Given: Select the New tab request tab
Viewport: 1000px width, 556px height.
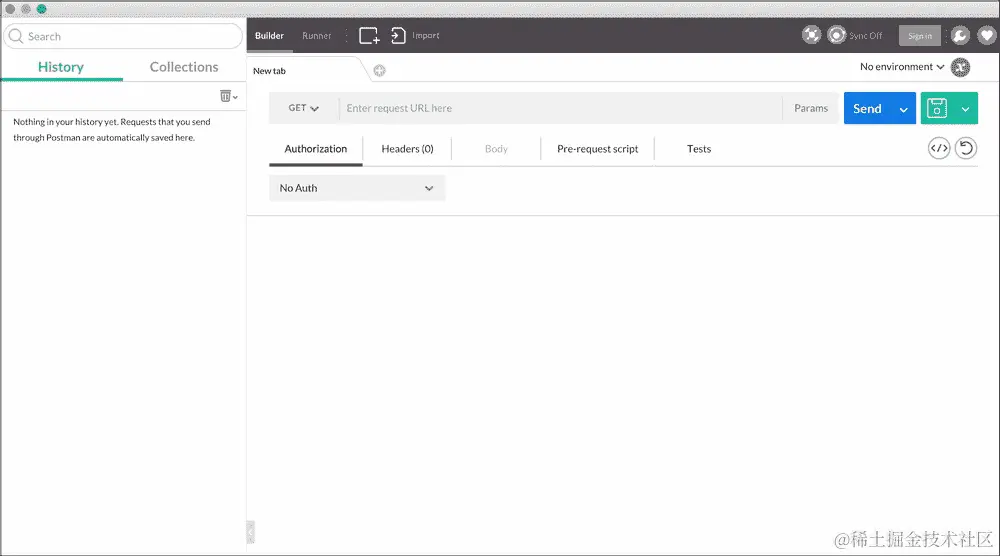Looking at the screenshot, I should pyautogui.click(x=306, y=71).
